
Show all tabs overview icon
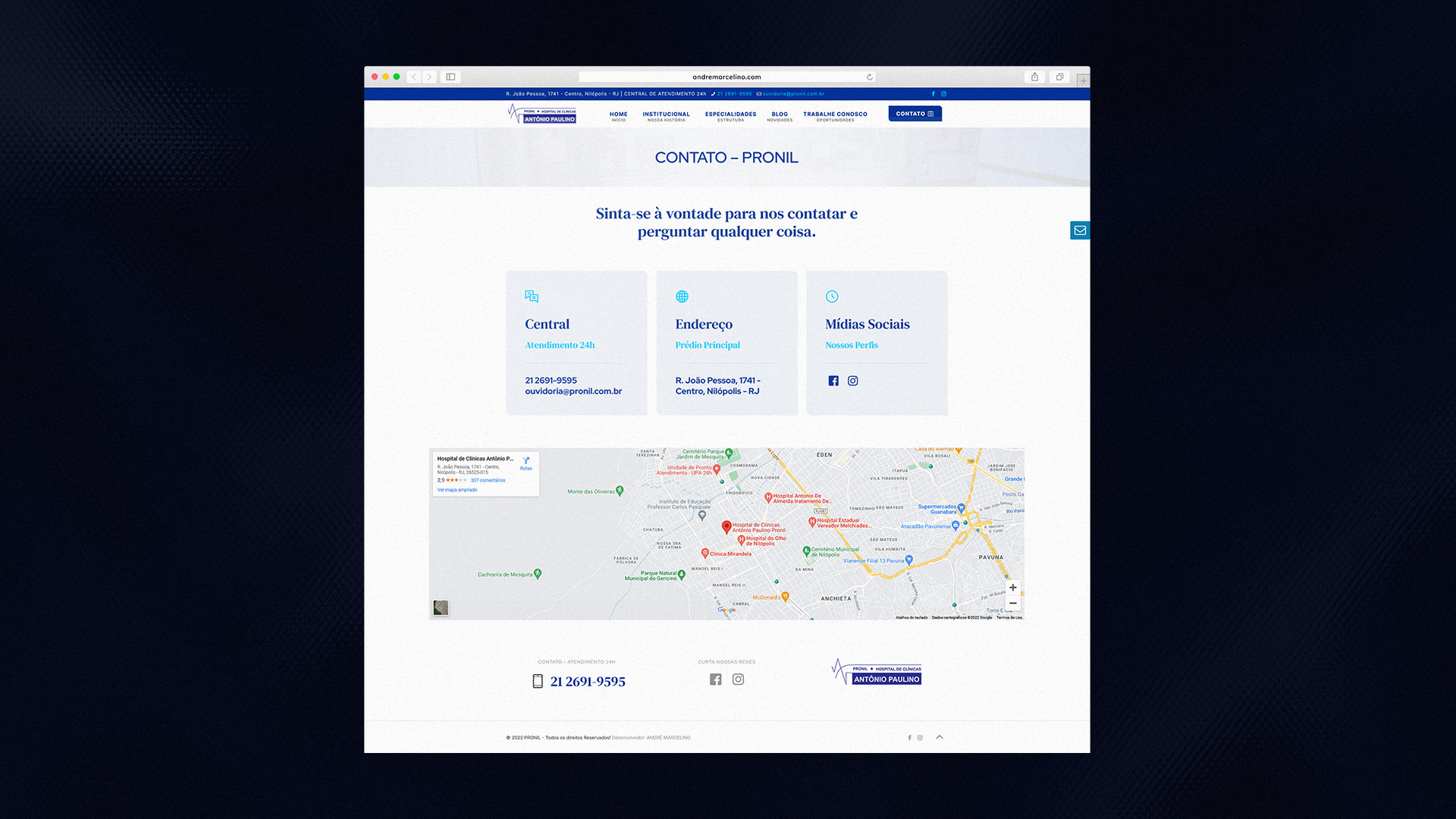[x=1059, y=77]
